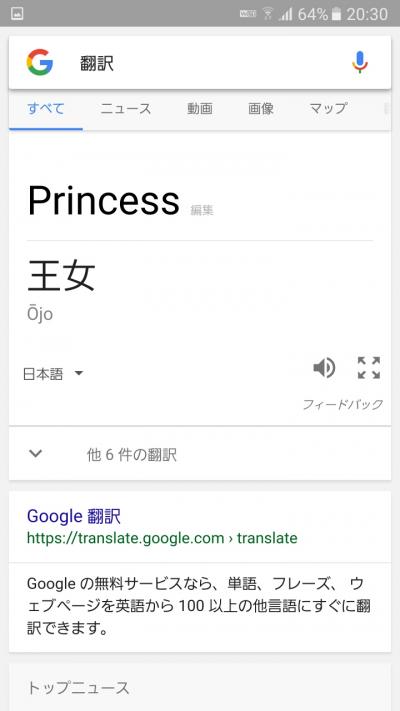Open the 日本語 language dropdown
Image resolution: width=400 pixels, height=711 pixels.
[x=54, y=374]
